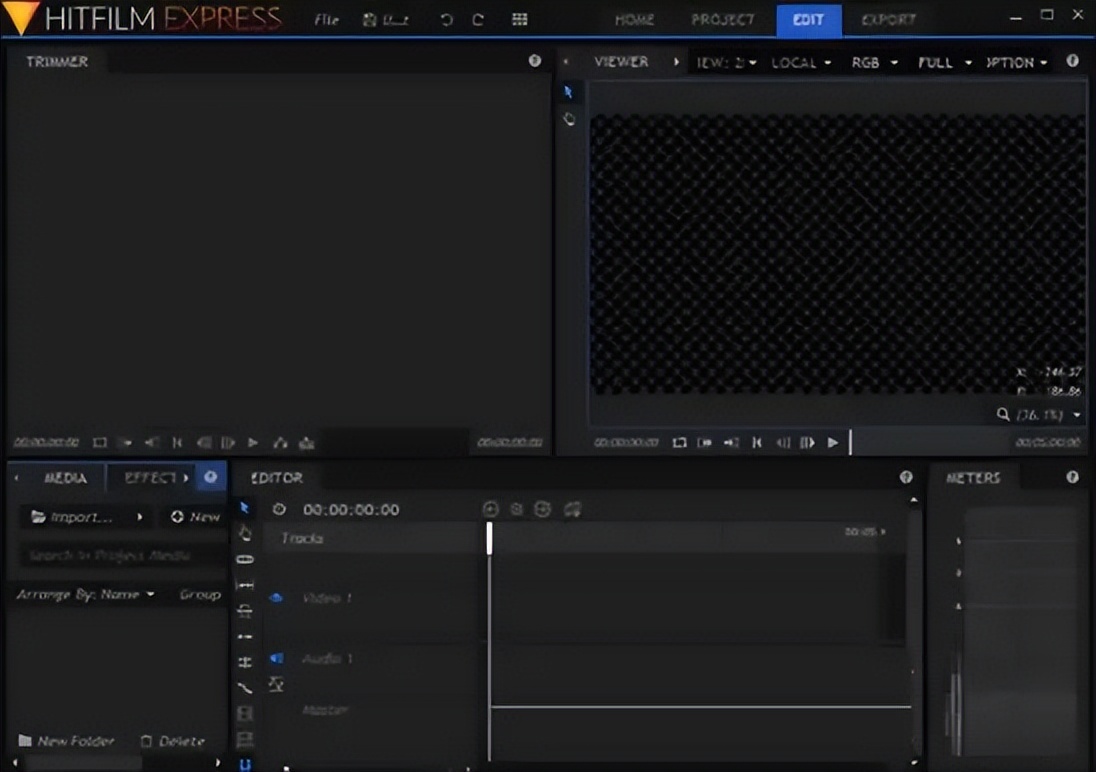Open the Arrange By: Name dropdown
Viewport: 1096px width, 772px height.
coord(86,594)
